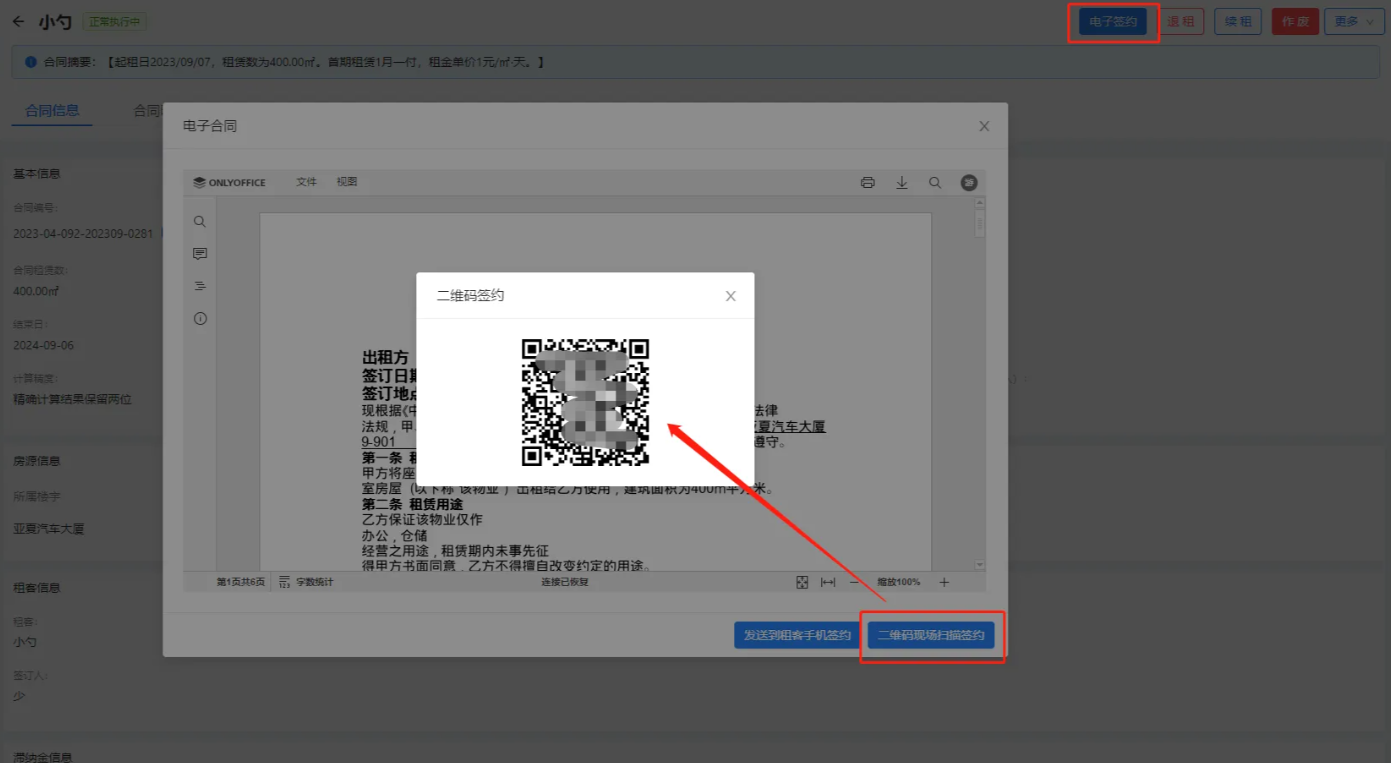Click the 退租 button

tap(1181, 22)
